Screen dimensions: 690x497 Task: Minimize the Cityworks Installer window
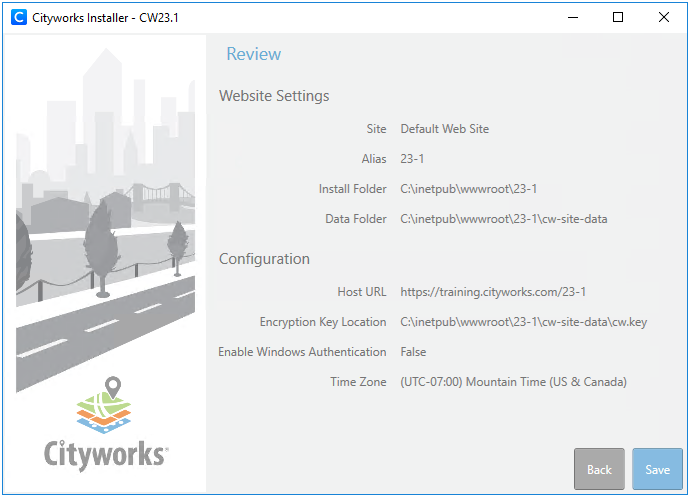[x=572, y=17]
